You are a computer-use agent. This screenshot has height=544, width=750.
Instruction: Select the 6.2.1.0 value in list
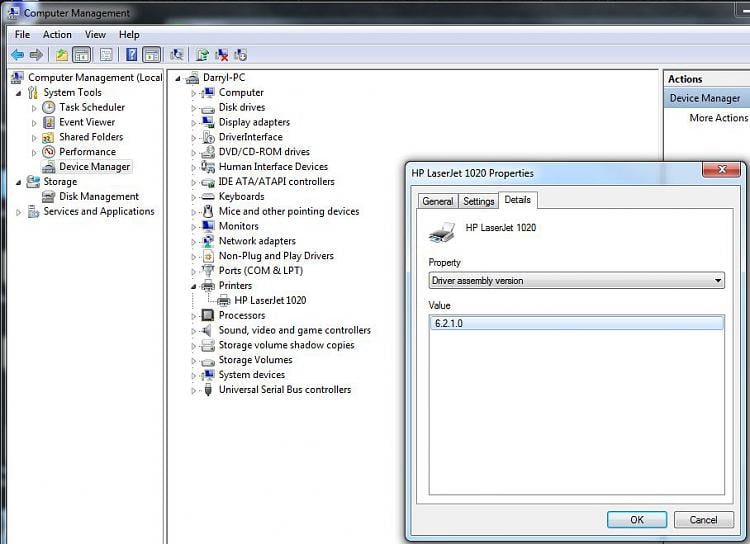(x=576, y=323)
